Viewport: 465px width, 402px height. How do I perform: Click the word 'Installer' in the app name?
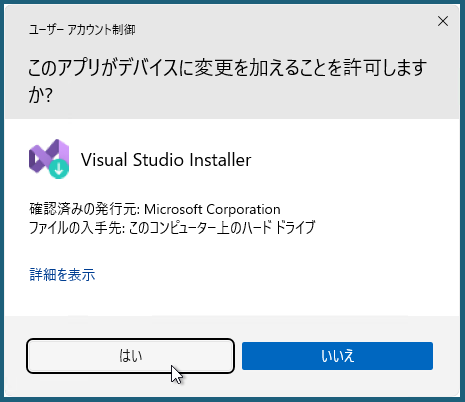click(220, 160)
